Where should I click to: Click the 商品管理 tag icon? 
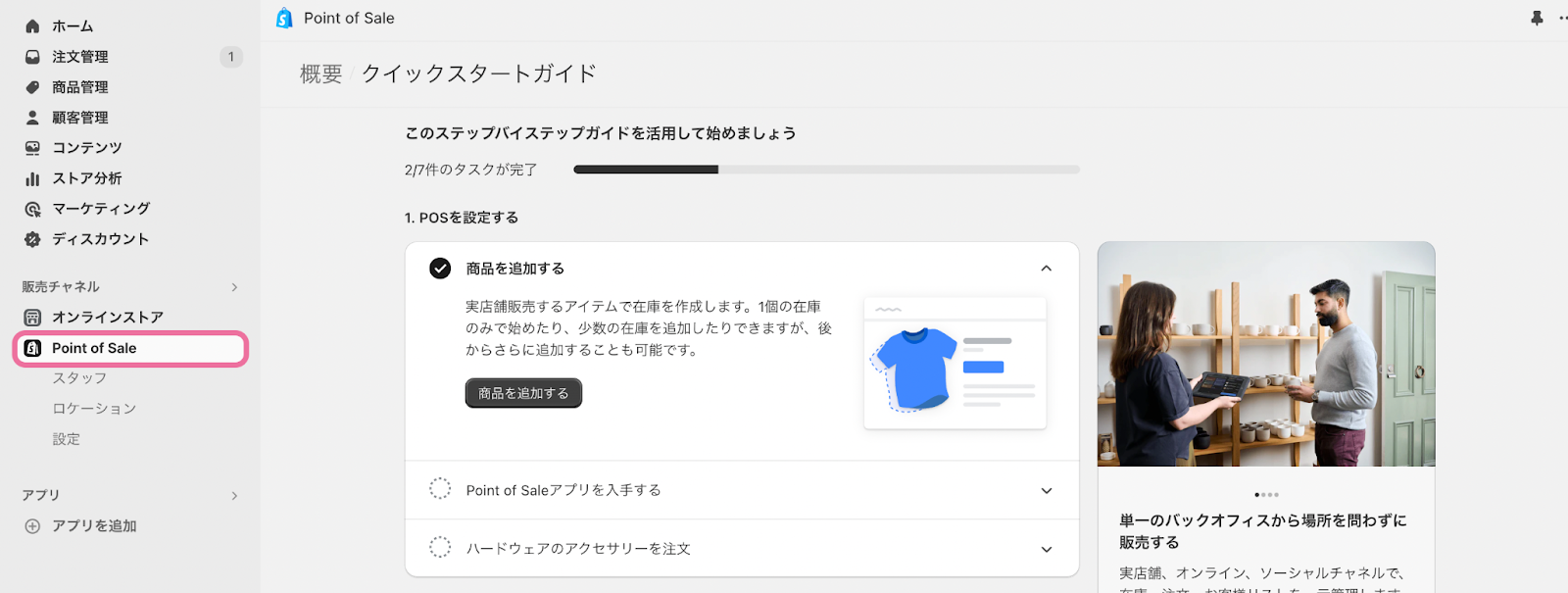32,87
